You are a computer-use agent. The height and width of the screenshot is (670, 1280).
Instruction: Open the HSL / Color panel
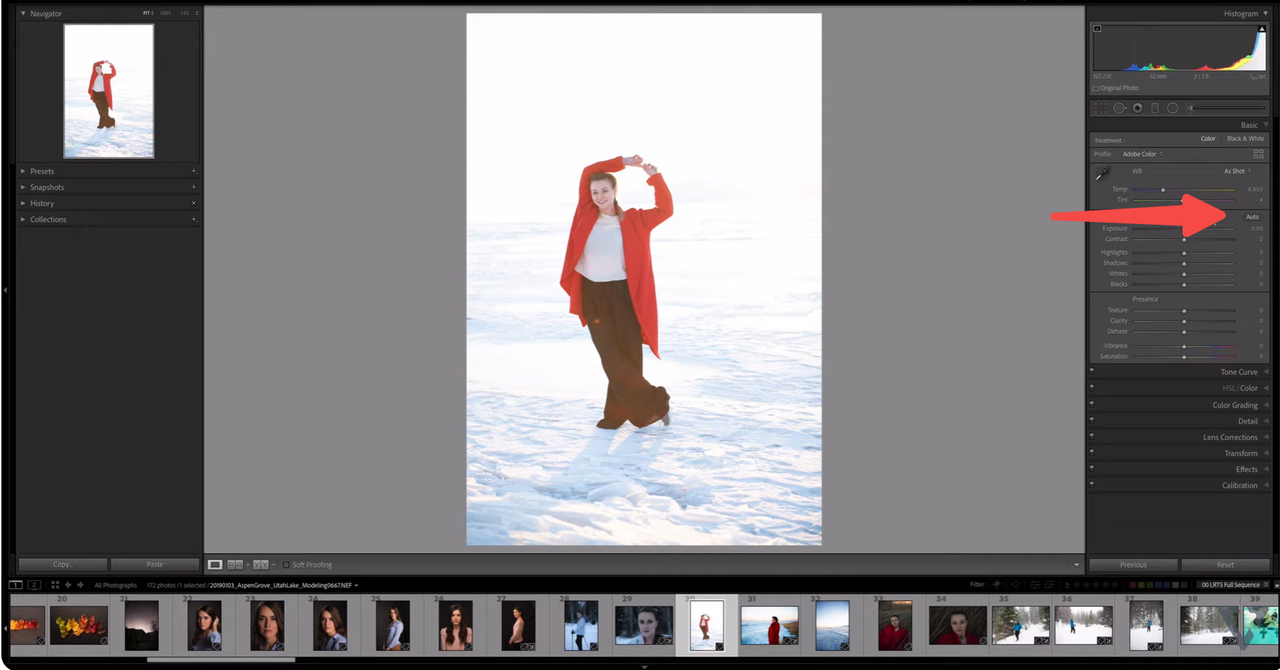coord(1240,387)
